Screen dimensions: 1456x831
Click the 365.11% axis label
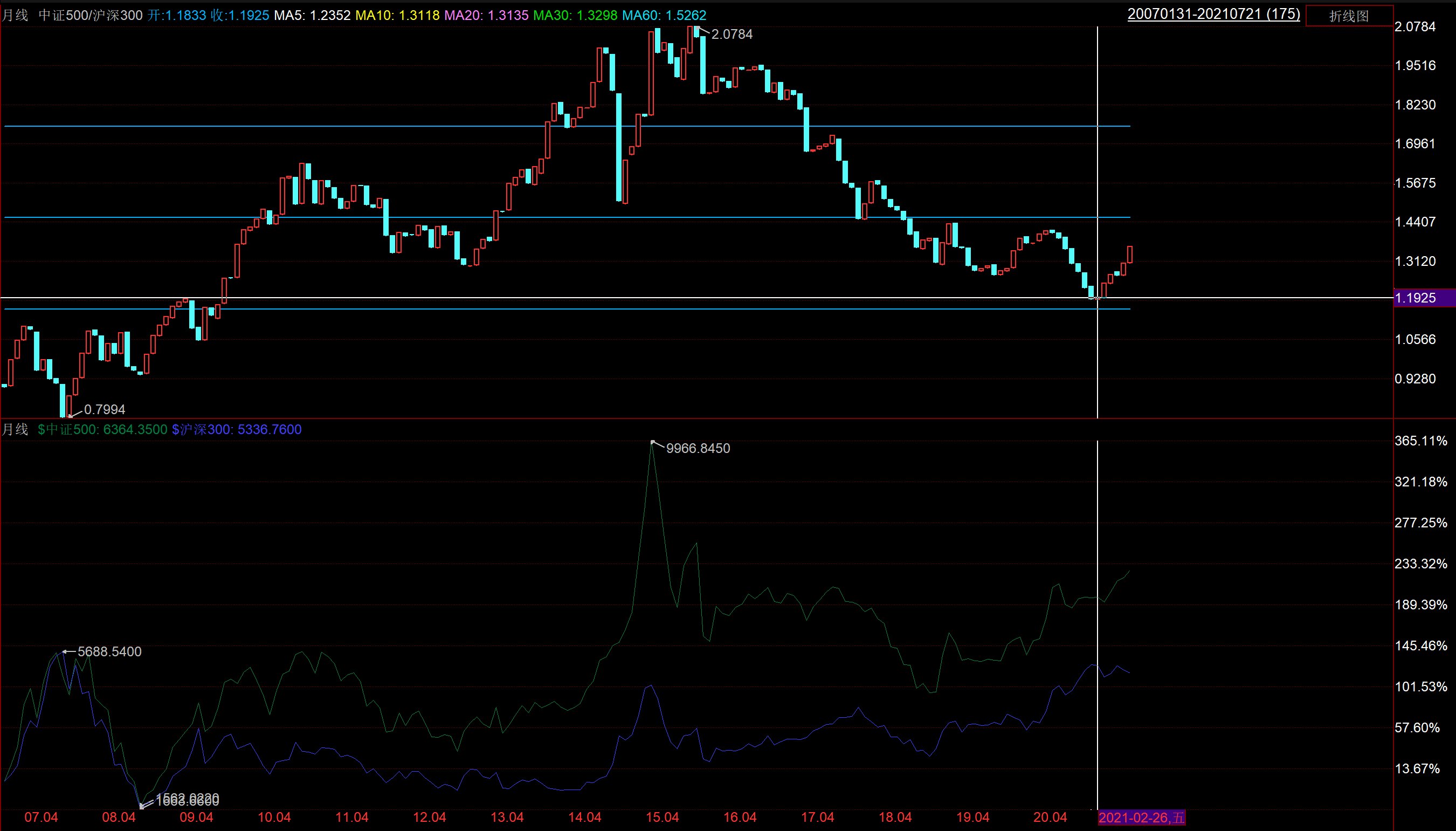(1420, 441)
